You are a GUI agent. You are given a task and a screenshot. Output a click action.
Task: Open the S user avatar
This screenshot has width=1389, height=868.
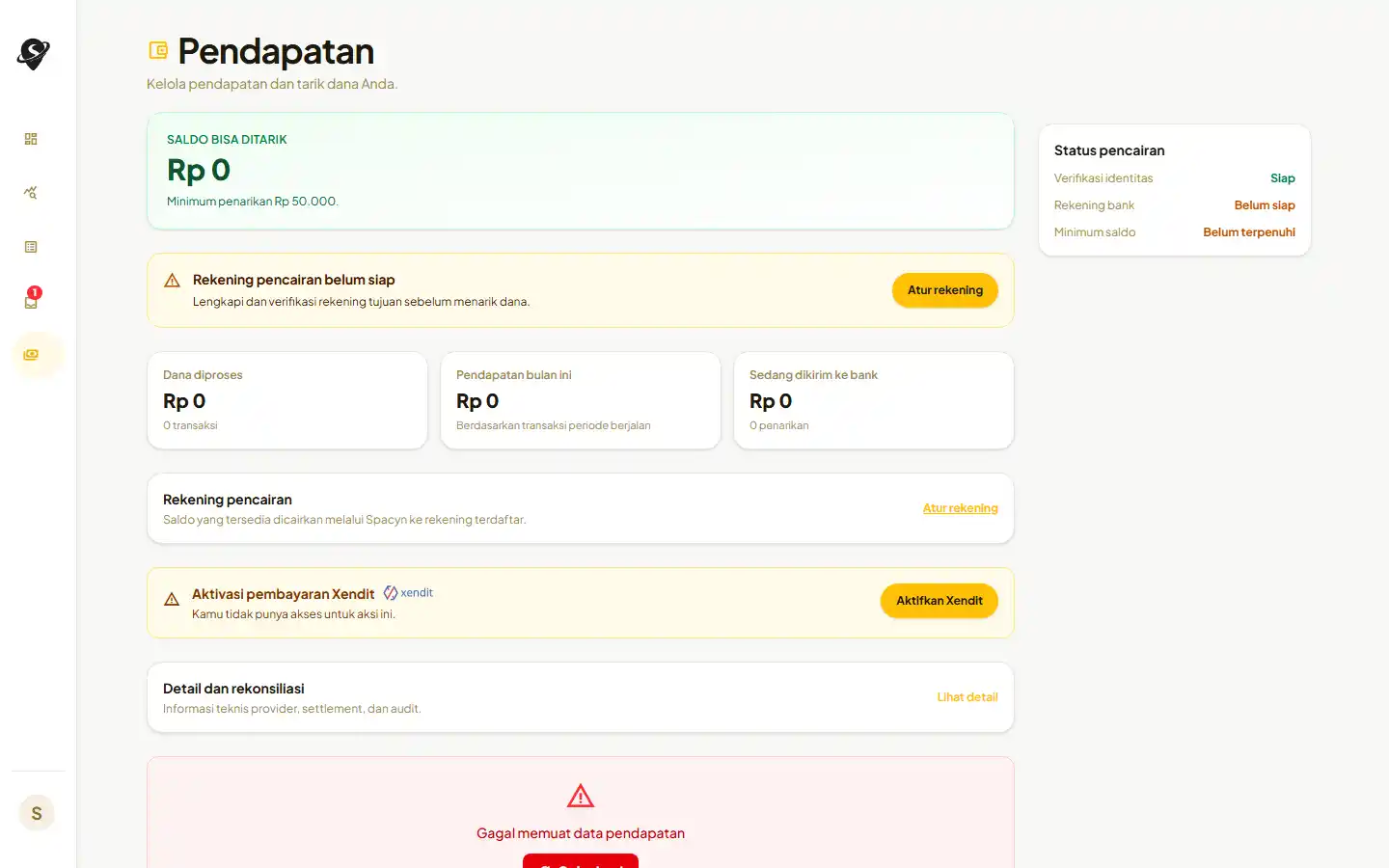tap(37, 813)
